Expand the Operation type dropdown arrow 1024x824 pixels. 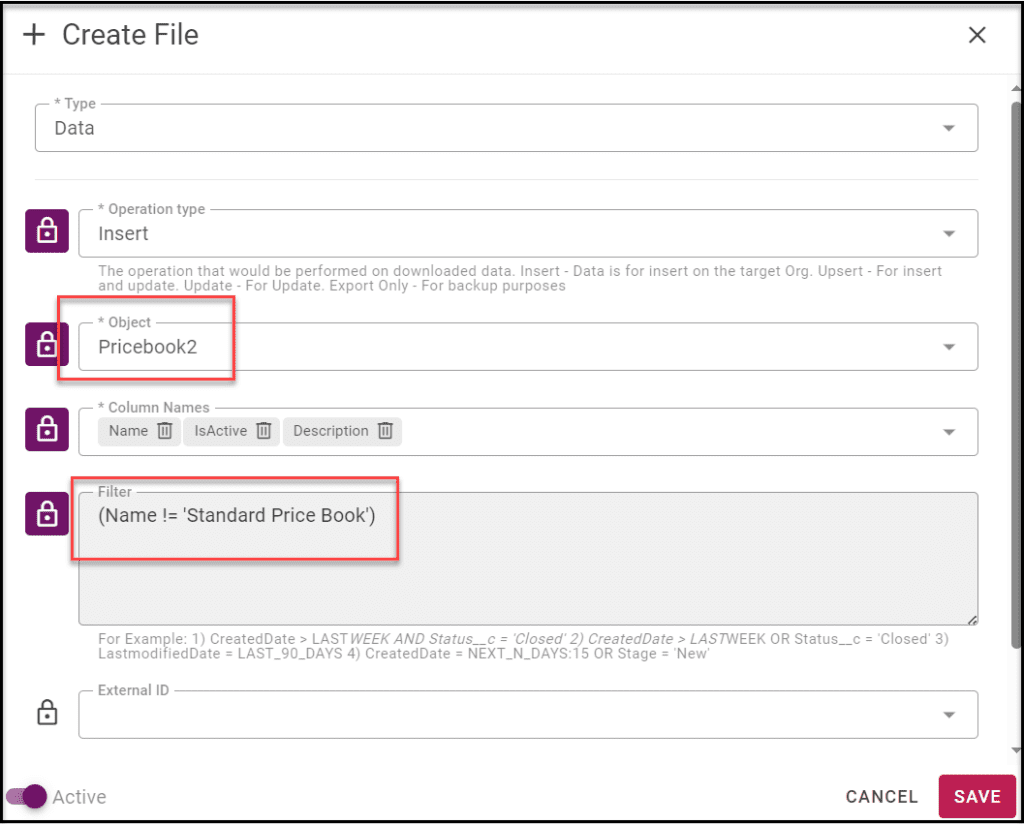pos(949,234)
